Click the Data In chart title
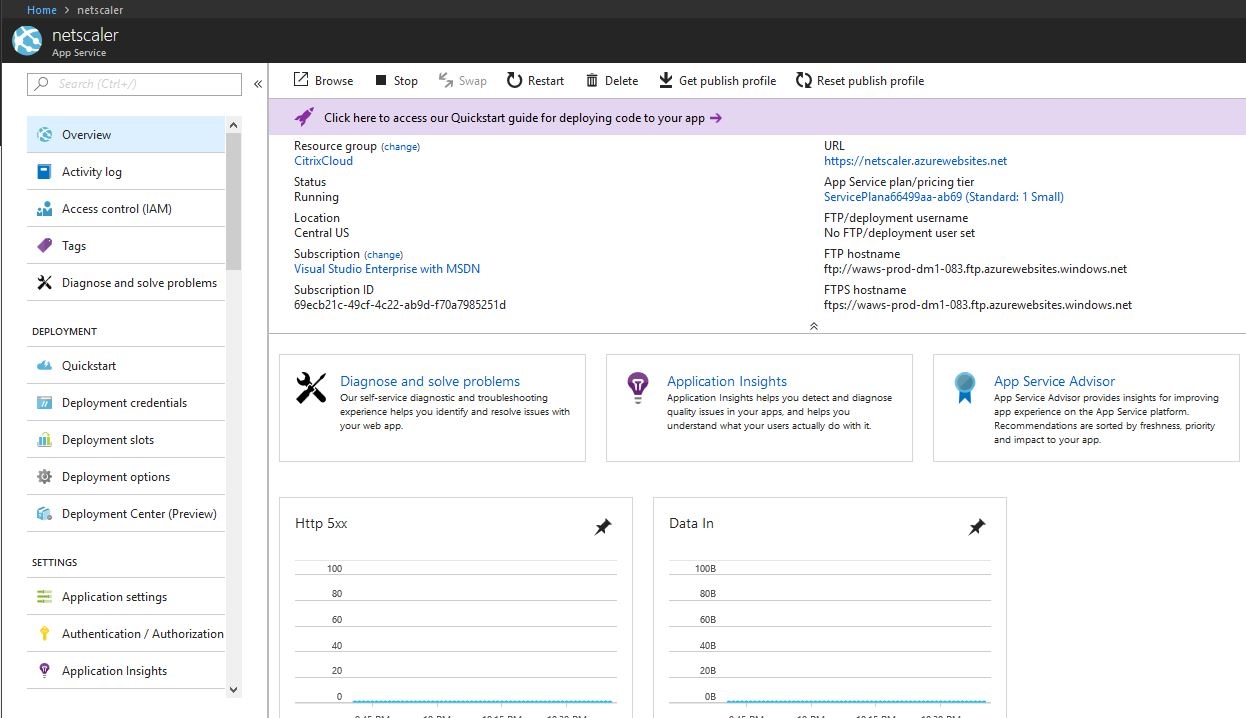 [x=691, y=523]
